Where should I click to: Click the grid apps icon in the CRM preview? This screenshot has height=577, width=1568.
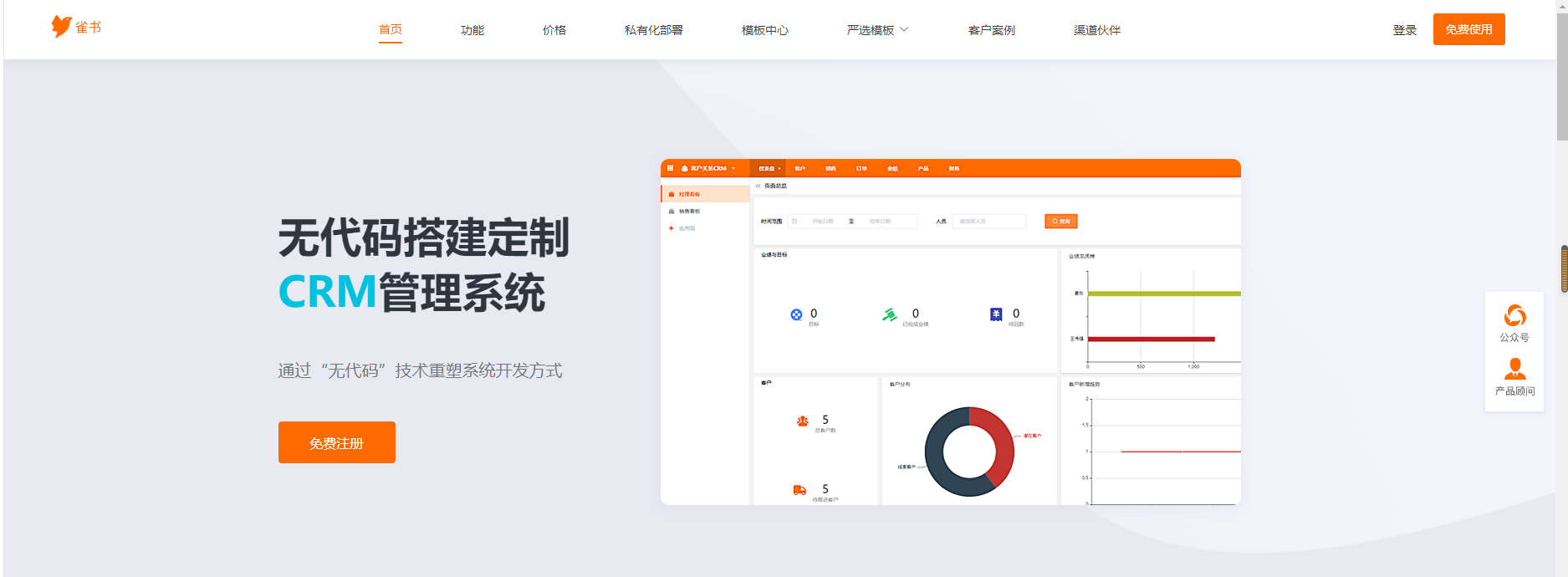(670, 168)
